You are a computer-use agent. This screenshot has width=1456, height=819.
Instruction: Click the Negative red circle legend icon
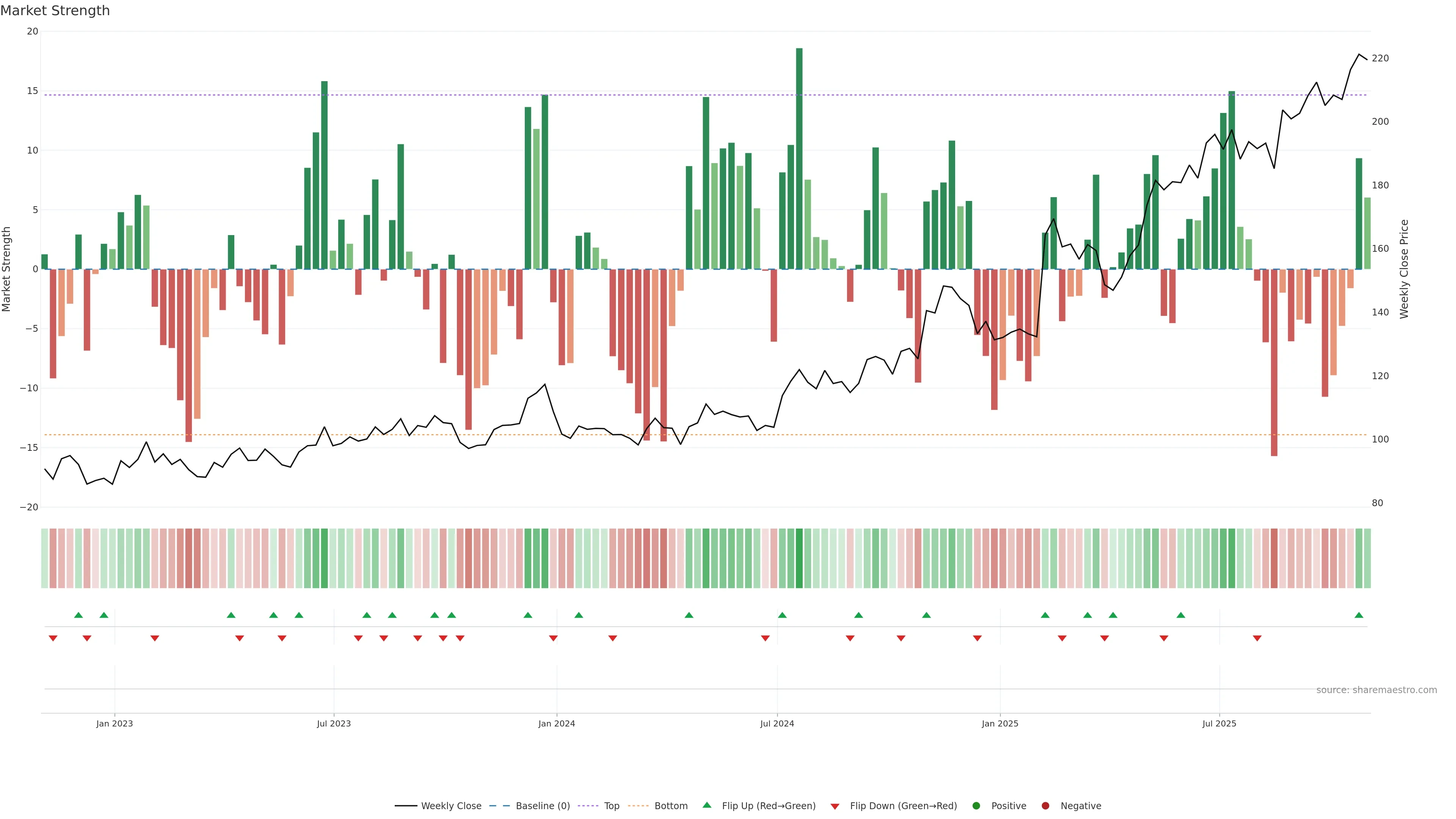[x=1045, y=806]
